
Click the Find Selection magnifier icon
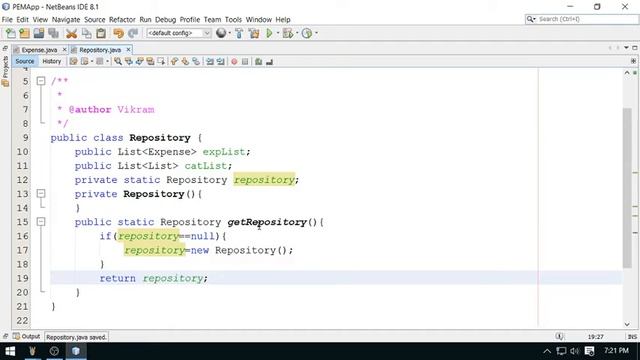[x=118, y=62]
